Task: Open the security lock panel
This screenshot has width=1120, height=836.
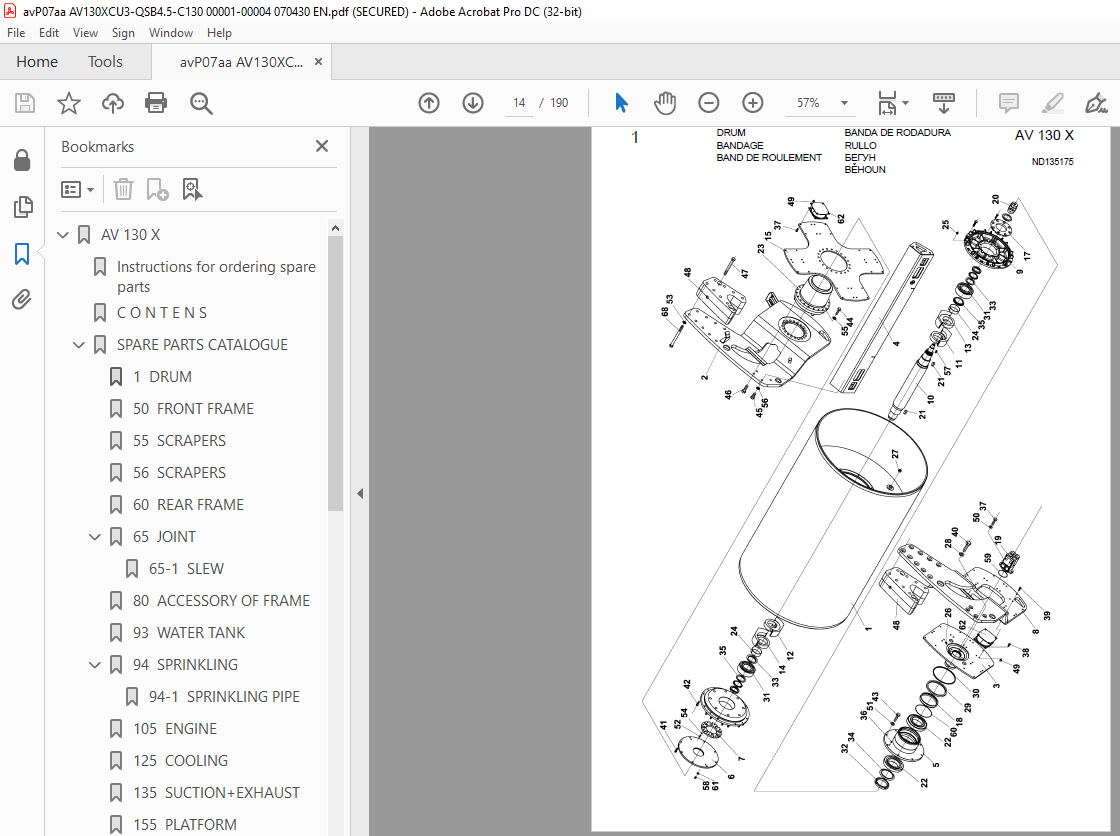Action: [22, 160]
